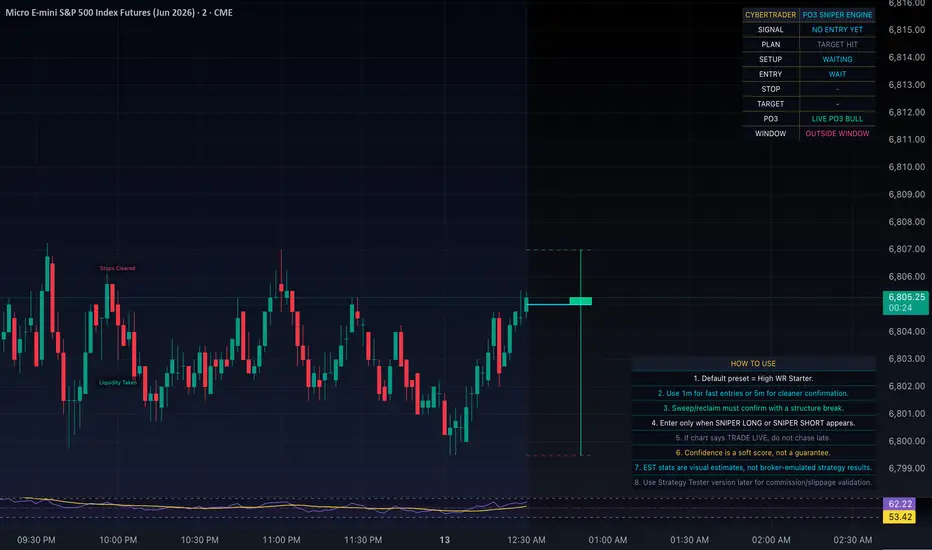Click tip 1 Default preset High WR Starter

[753, 378]
